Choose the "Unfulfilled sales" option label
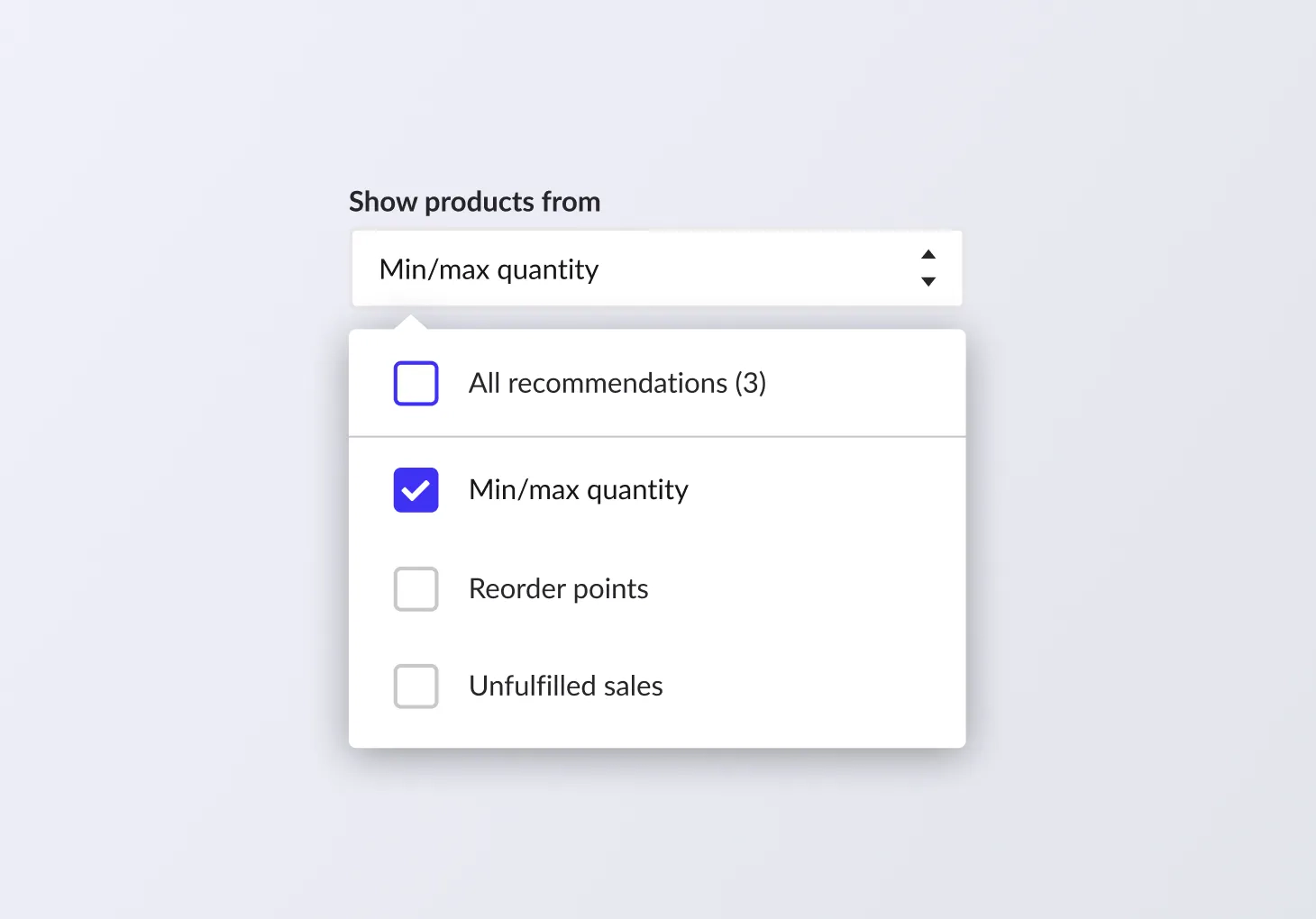This screenshot has height=919, width=1316. click(x=565, y=687)
